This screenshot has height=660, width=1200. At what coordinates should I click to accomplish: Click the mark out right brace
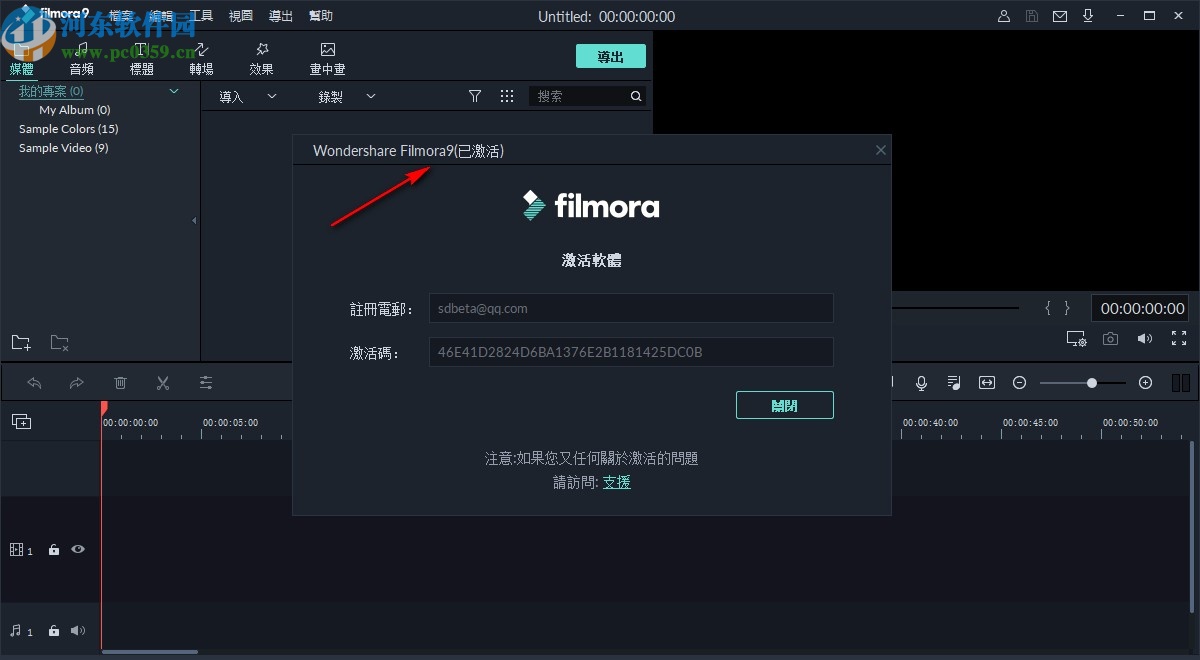(1067, 308)
